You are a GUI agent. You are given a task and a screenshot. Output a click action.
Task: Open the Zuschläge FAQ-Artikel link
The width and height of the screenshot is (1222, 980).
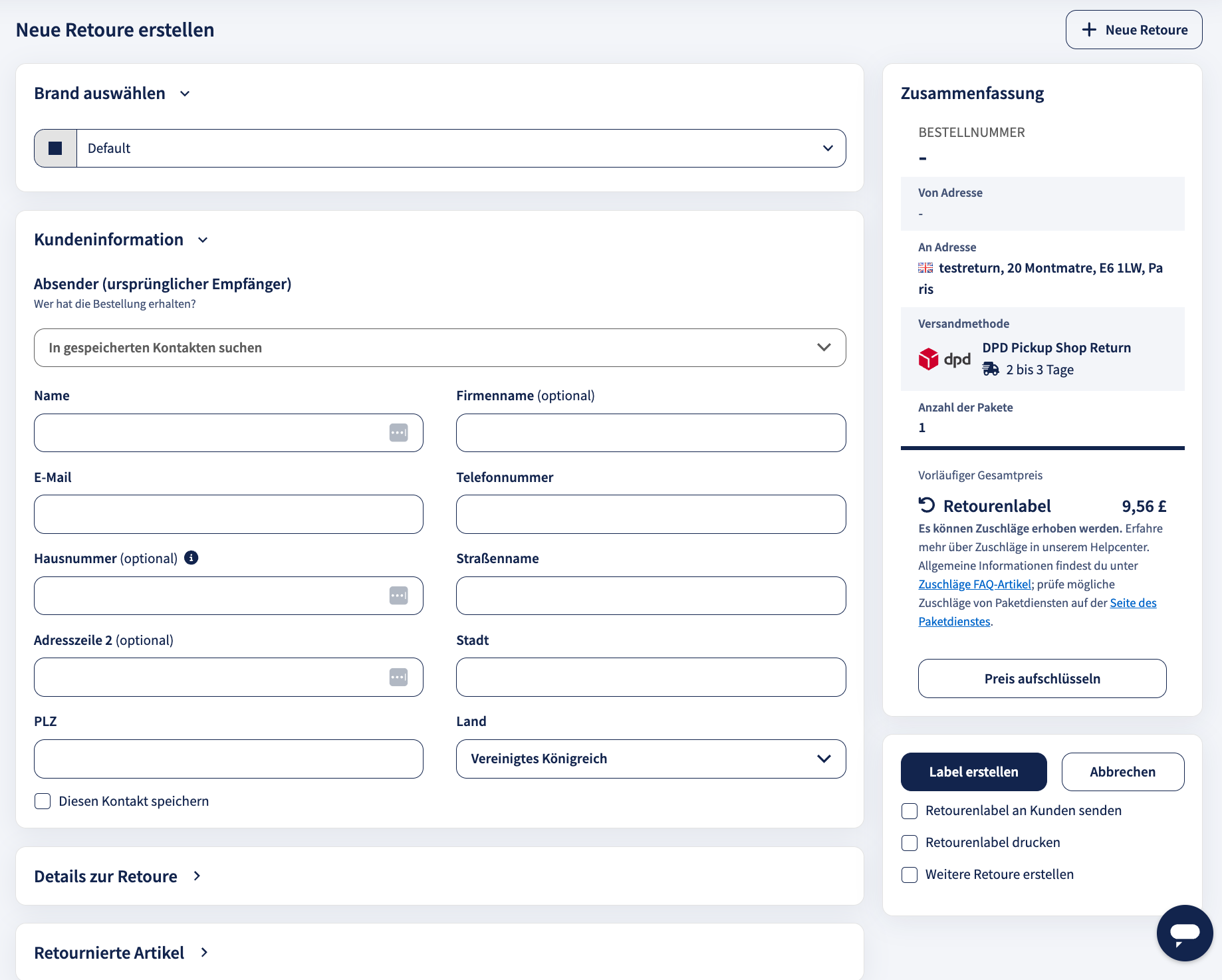tap(975, 584)
